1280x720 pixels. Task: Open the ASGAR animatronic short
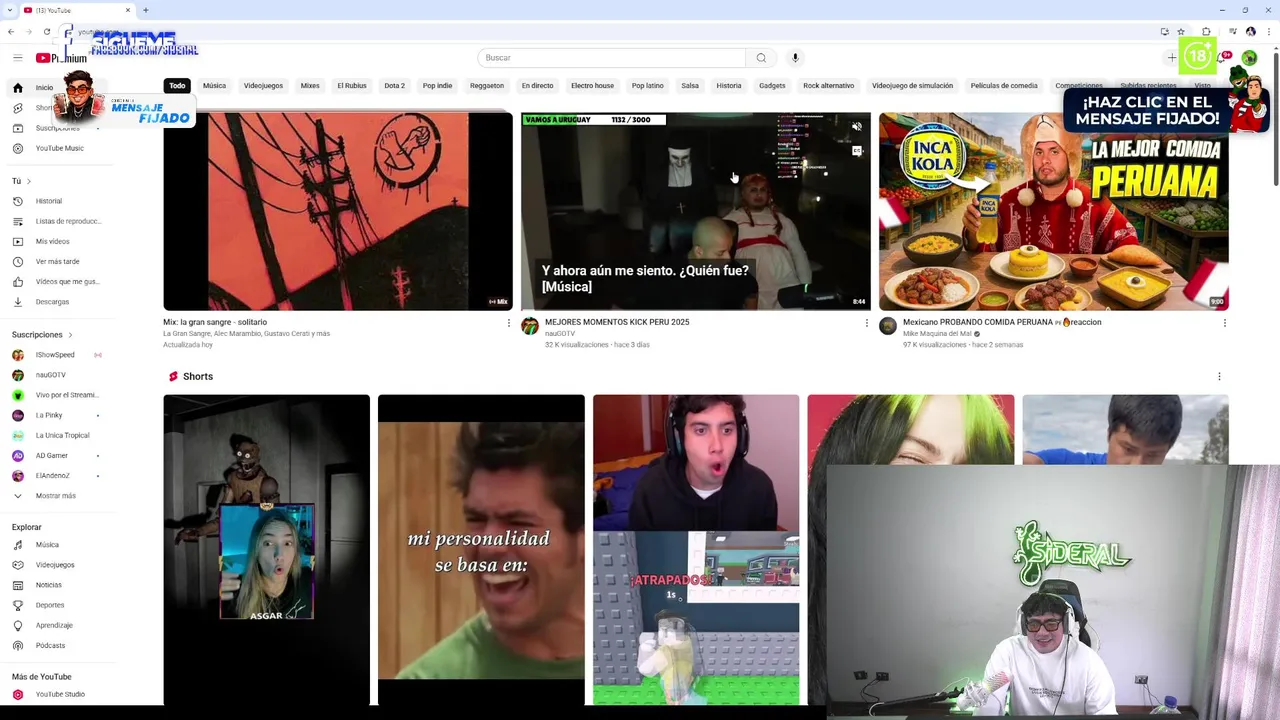coord(266,550)
